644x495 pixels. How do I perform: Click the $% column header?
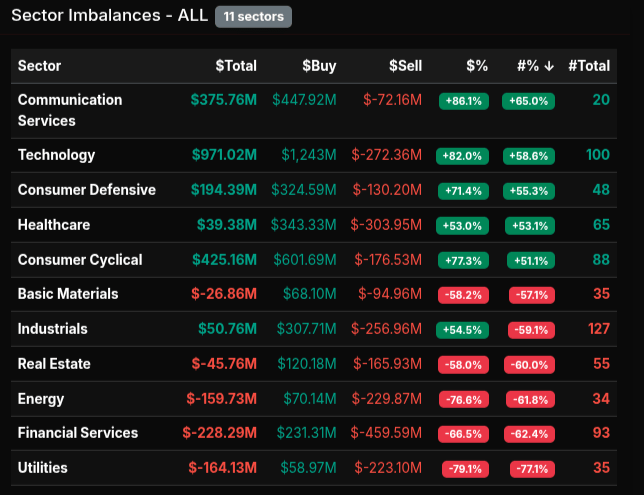[x=477, y=66]
